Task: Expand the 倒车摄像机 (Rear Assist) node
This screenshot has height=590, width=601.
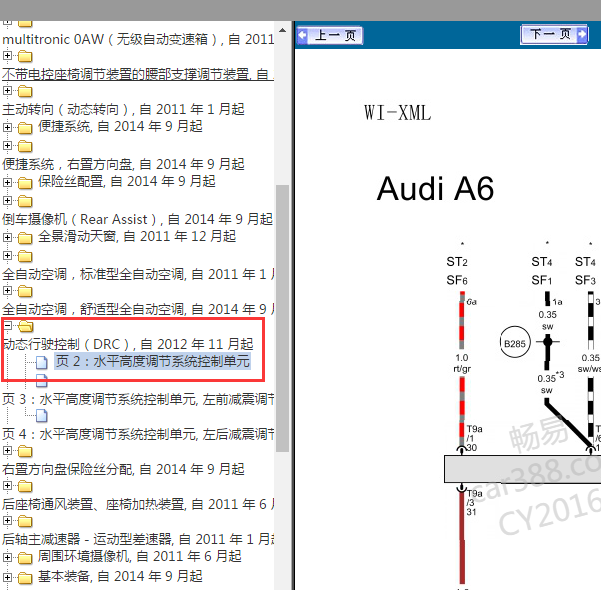Action: [x=7, y=201]
